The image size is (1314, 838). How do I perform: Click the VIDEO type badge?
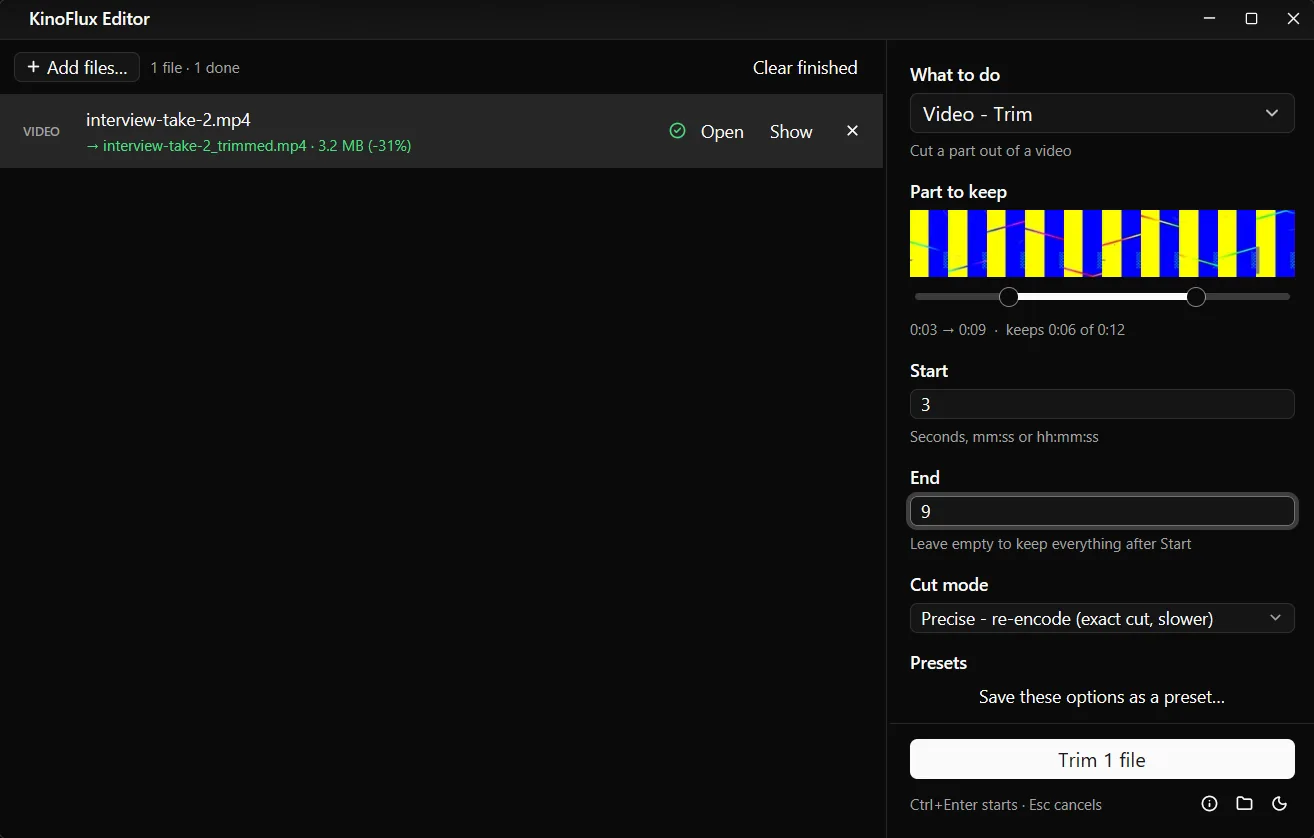[41, 131]
